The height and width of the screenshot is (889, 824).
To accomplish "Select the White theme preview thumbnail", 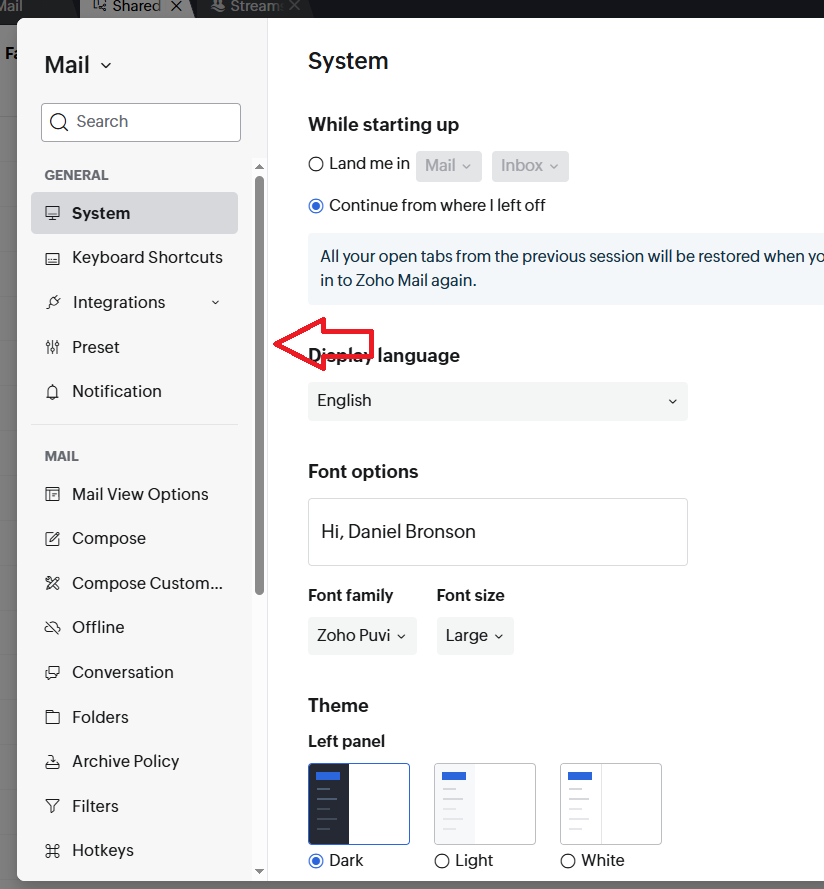I will click(x=611, y=804).
